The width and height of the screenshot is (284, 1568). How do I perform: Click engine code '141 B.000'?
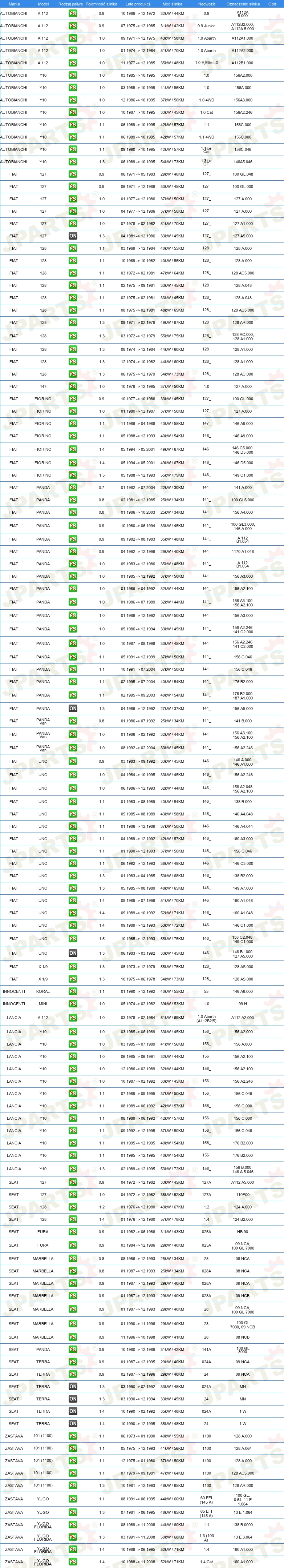(x=243, y=721)
